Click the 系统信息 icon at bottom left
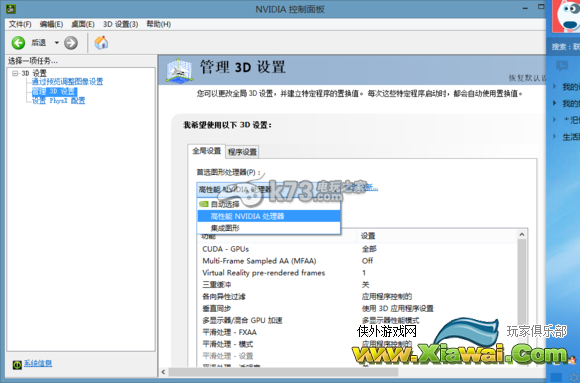 17,364
